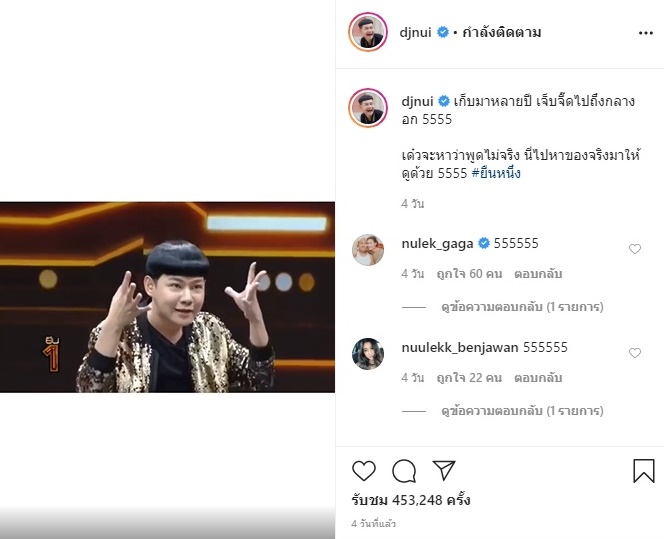Open the กำลังติดตาม following options
Viewport: 664px width, 539px height.
(x=501, y=33)
